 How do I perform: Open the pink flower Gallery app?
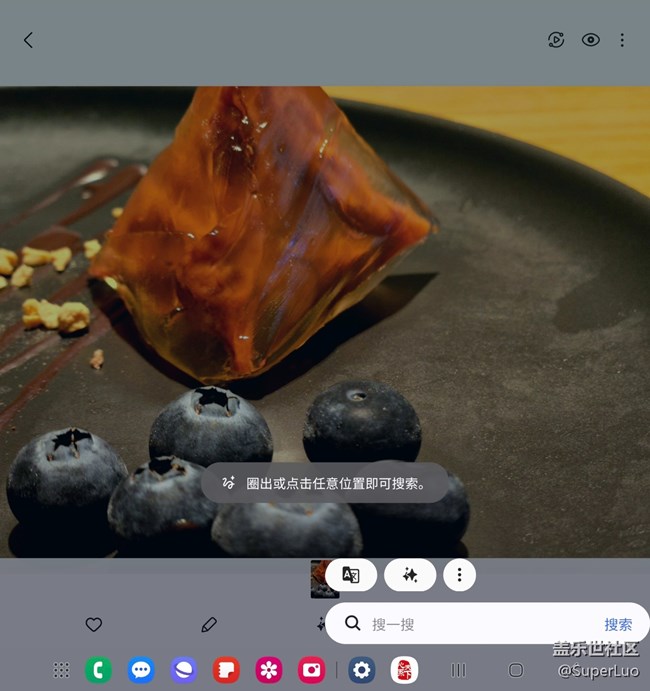(x=269, y=670)
